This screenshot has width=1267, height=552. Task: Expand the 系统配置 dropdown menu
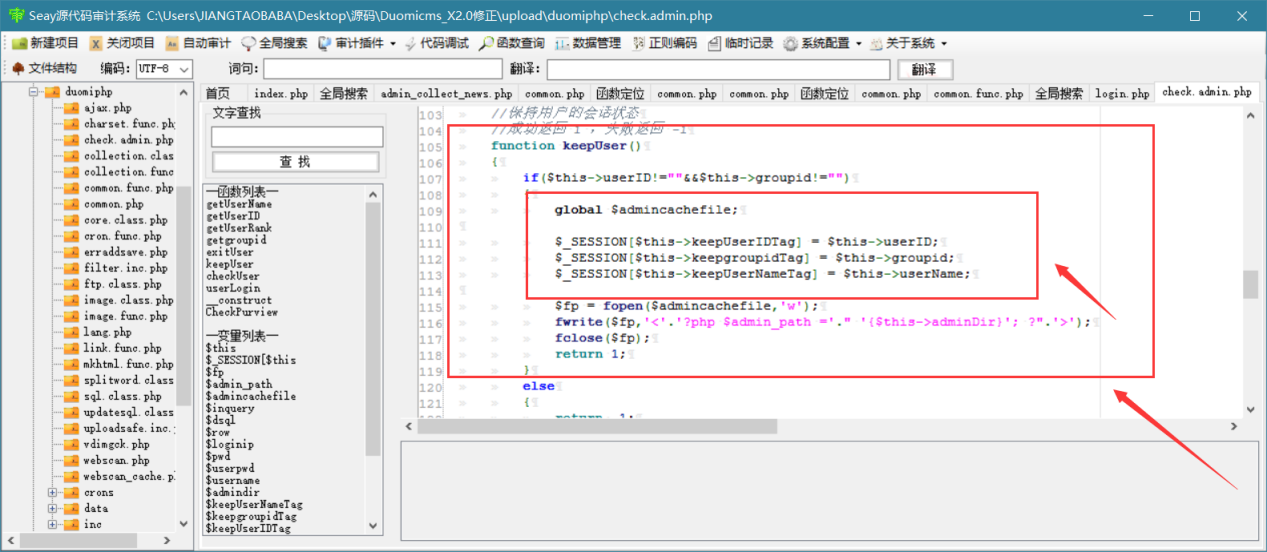coord(823,43)
